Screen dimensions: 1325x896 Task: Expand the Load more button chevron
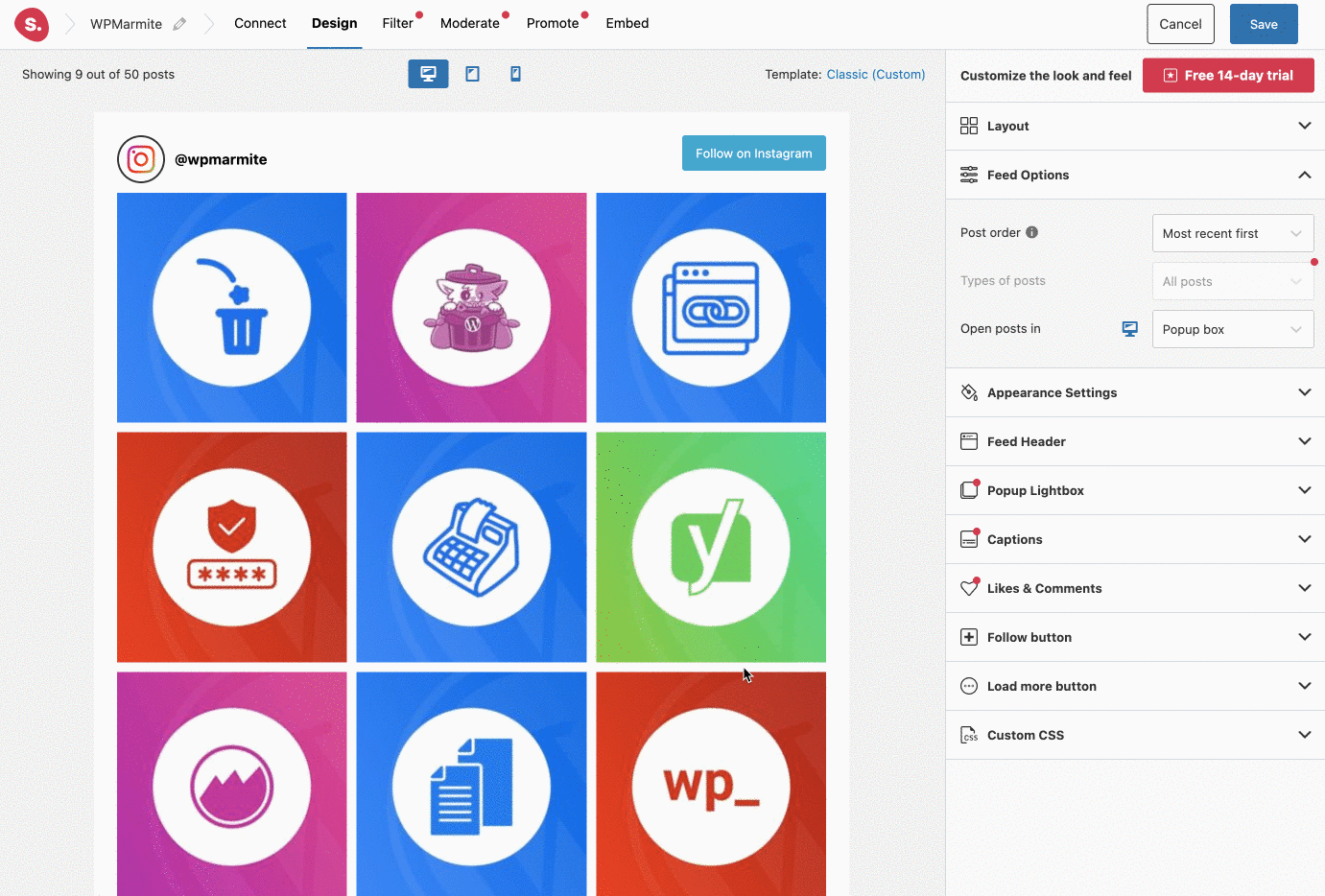[x=1305, y=686]
